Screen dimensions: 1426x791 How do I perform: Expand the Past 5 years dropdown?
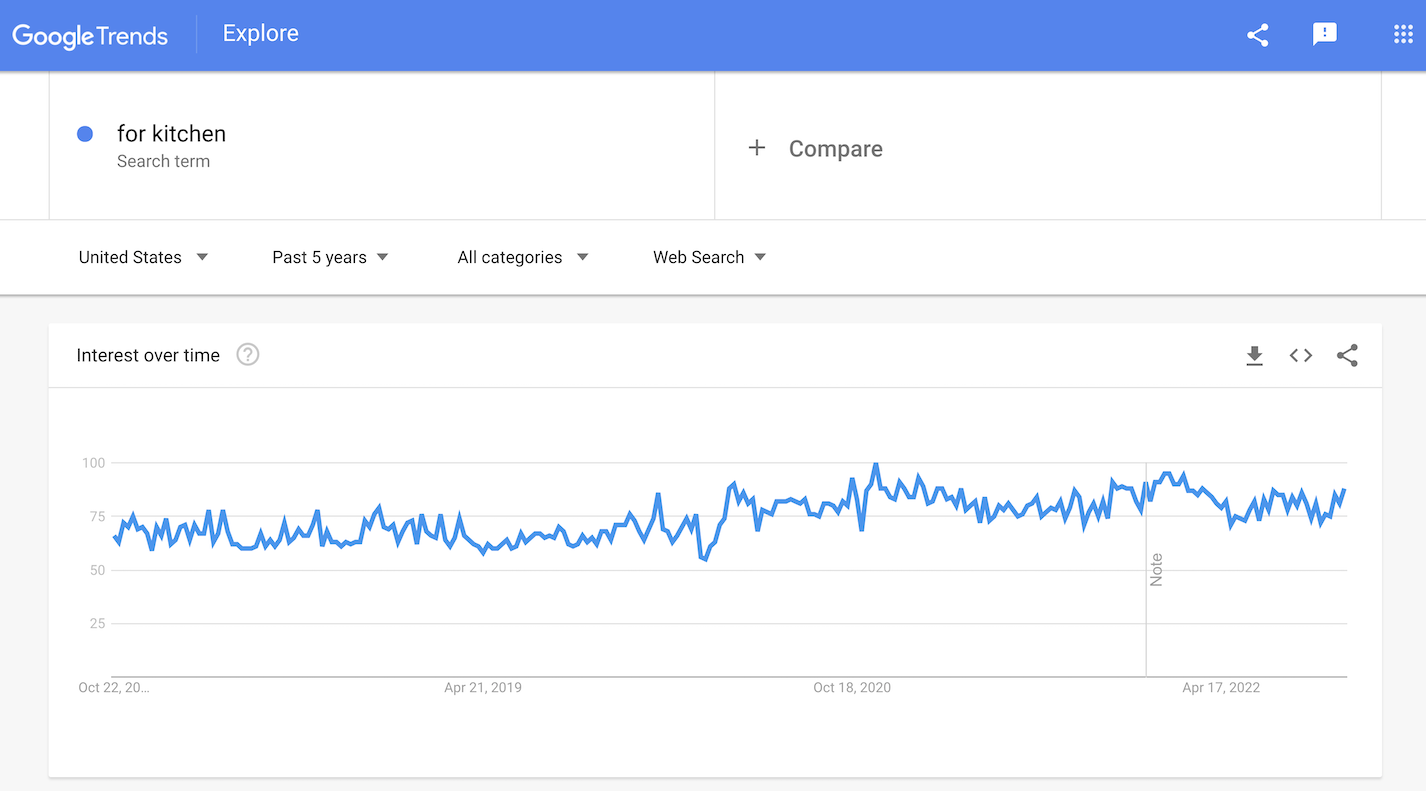point(330,257)
